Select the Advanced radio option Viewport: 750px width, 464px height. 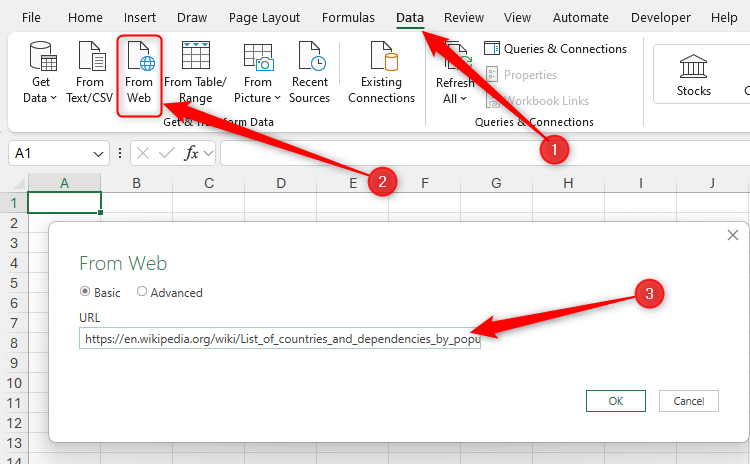pyautogui.click(x=142, y=293)
